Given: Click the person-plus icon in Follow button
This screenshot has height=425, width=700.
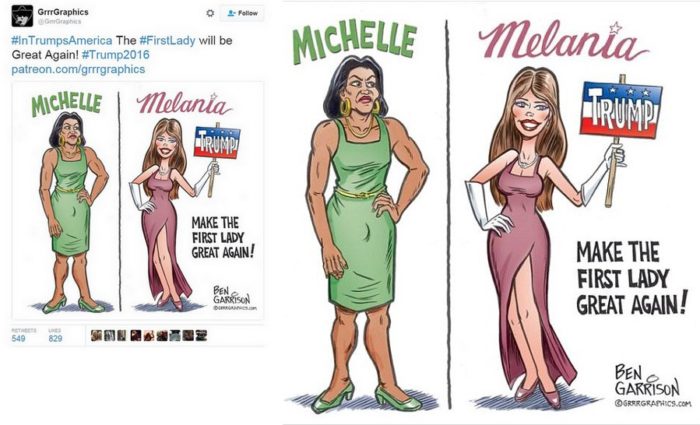Looking at the screenshot, I should pos(231,13).
